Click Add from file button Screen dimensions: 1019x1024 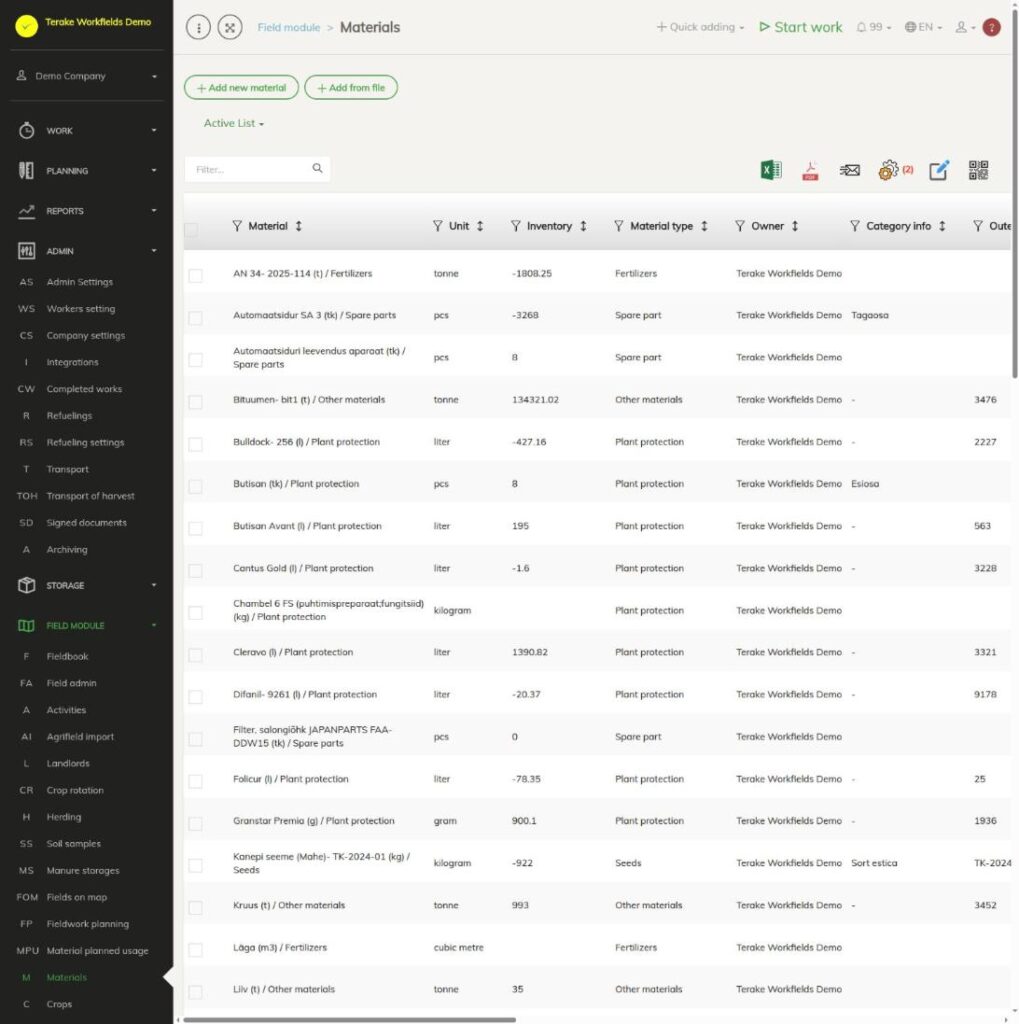(x=351, y=88)
